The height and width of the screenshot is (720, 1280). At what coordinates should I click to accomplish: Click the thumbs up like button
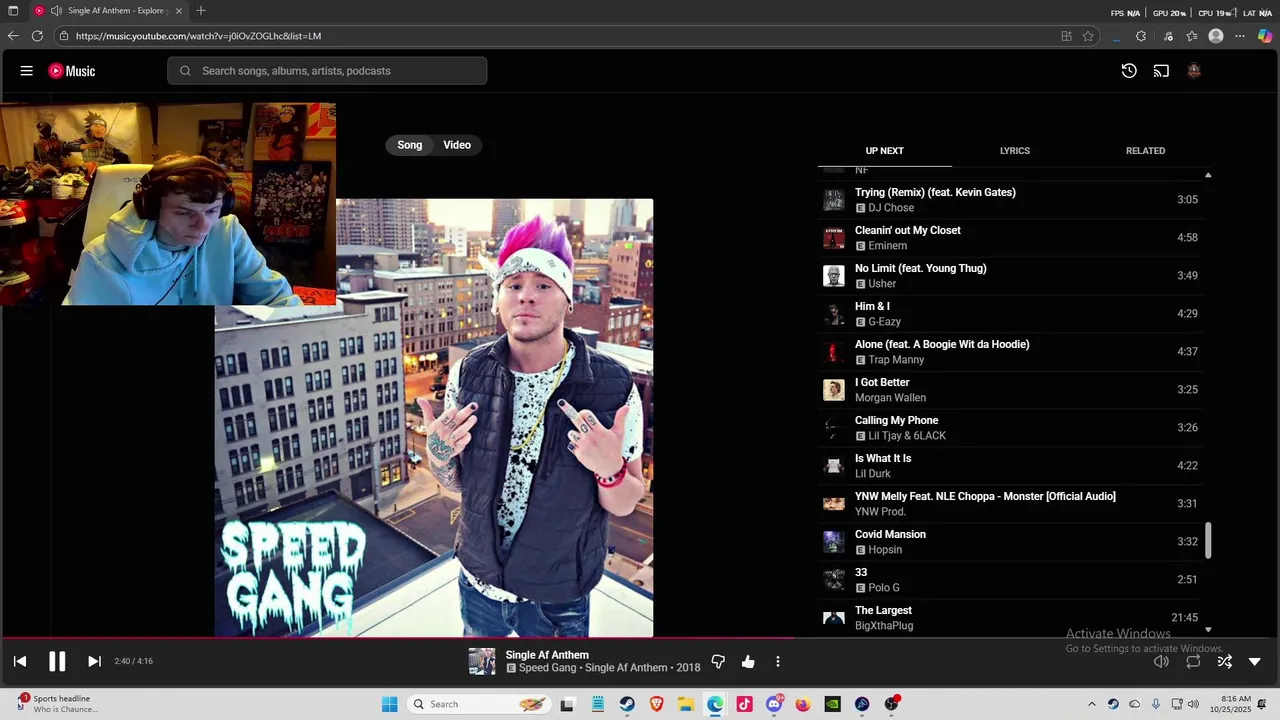click(748, 662)
